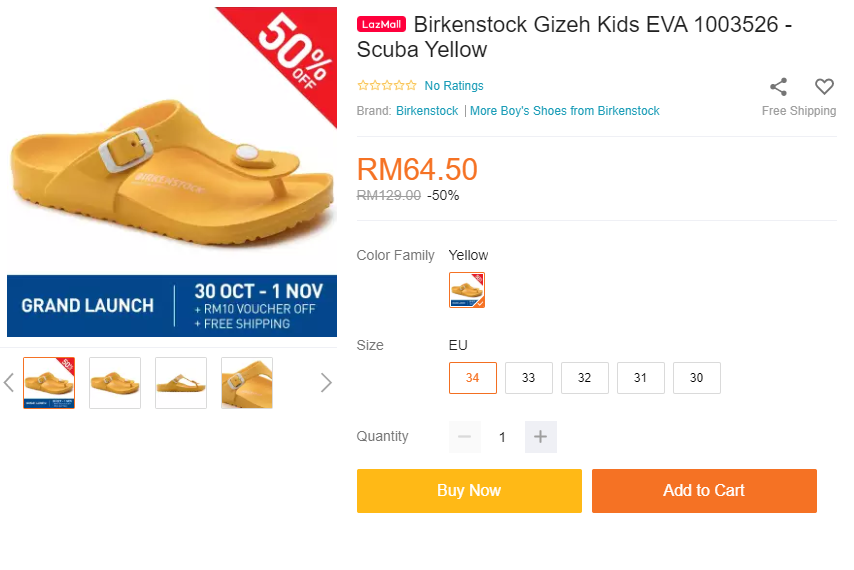Select size 30
Screen dimensions: 854x570
pos(697,378)
